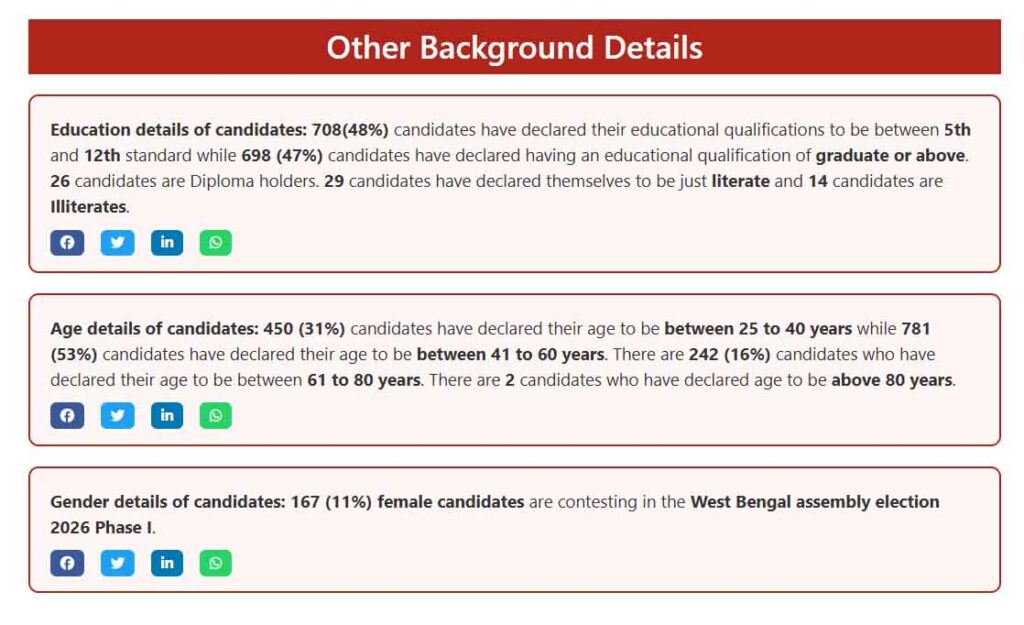Post Age details to LinkedIn

[167, 415]
